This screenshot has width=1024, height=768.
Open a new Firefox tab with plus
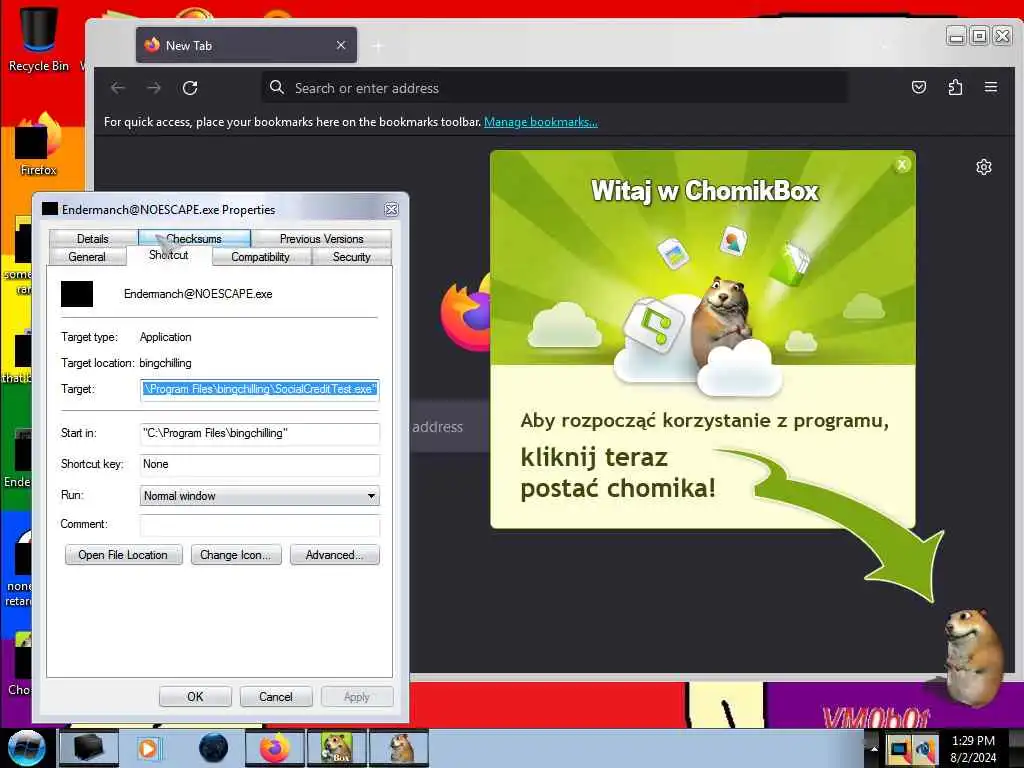378,46
